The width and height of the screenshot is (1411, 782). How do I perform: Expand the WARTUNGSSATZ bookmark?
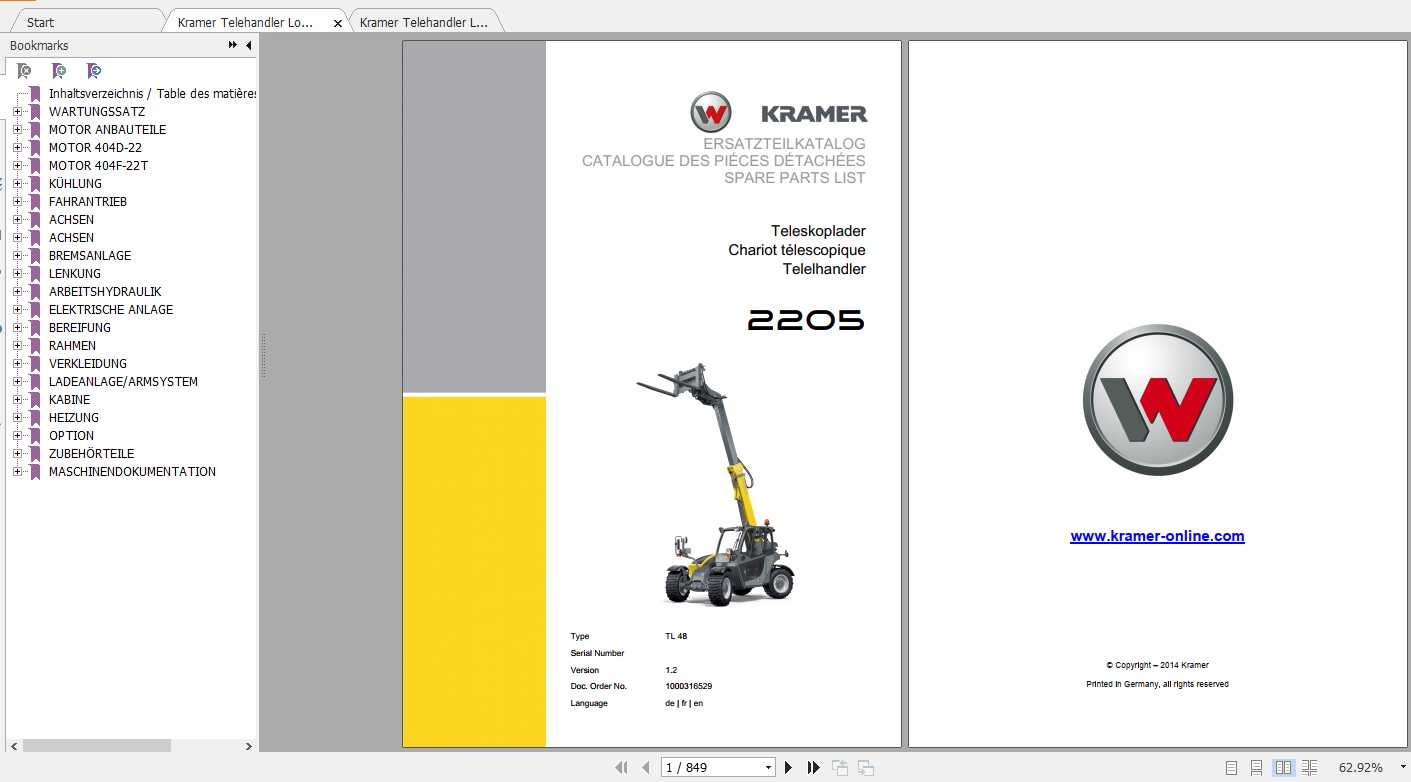(17, 112)
